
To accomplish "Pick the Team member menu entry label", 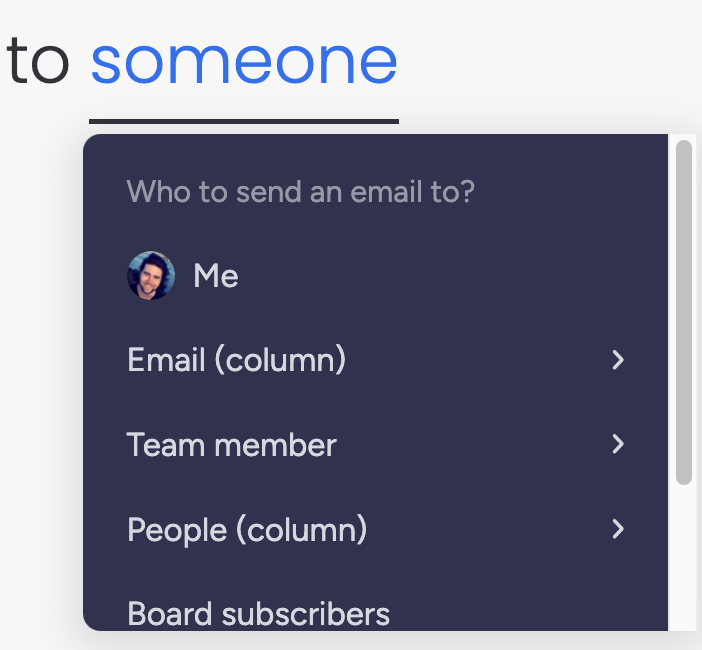I will pos(231,445).
